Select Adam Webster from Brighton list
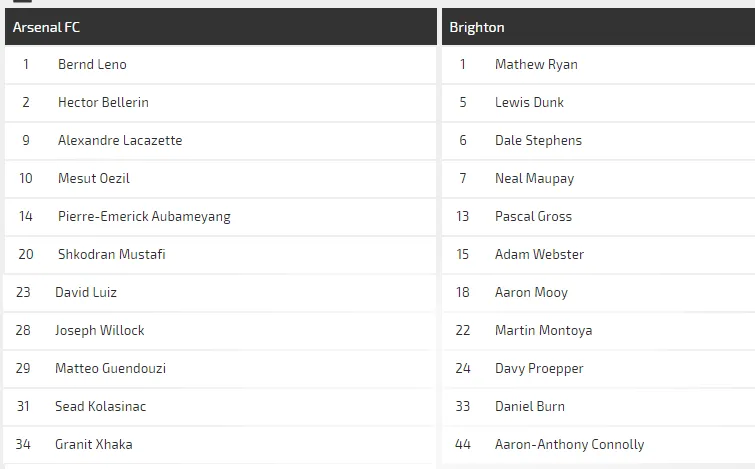 coord(539,255)
